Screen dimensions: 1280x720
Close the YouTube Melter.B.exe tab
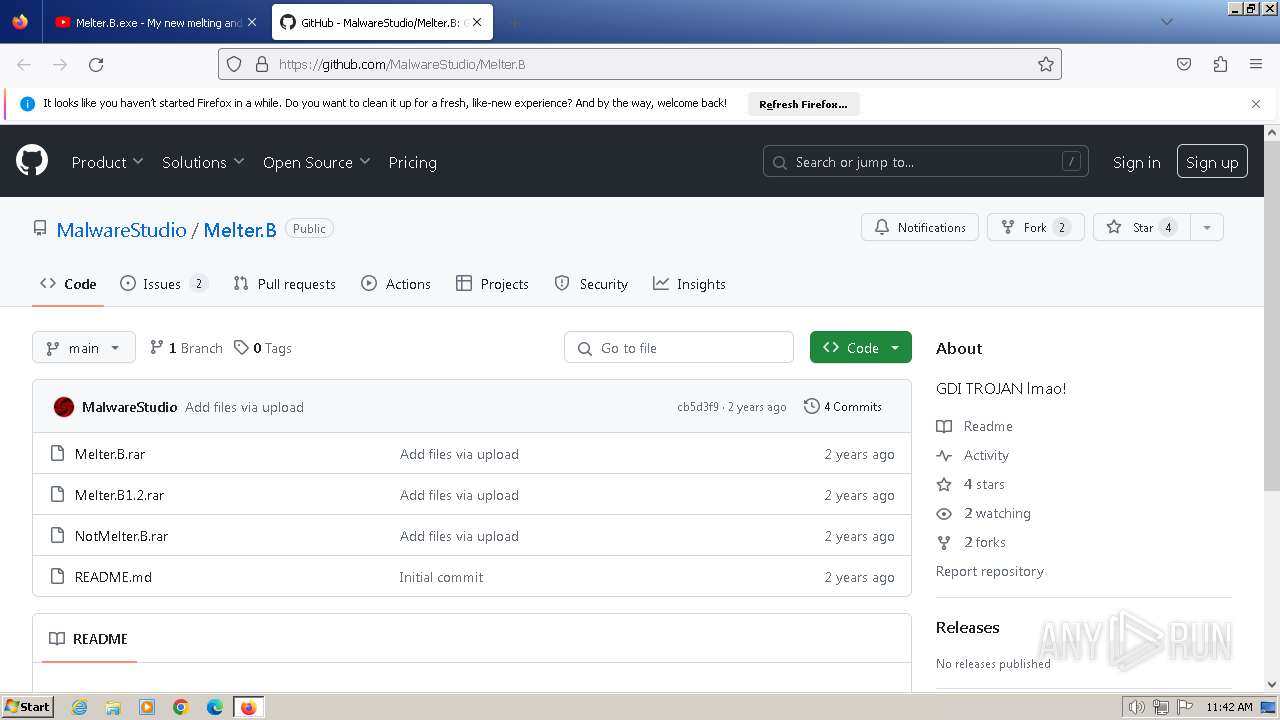(251, 22)
